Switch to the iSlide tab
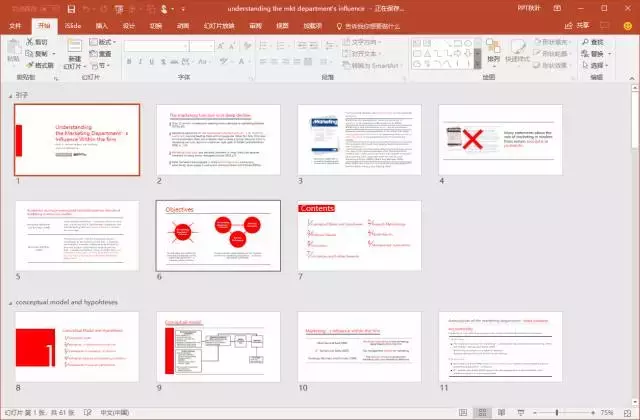 click(x=73, y=26)
